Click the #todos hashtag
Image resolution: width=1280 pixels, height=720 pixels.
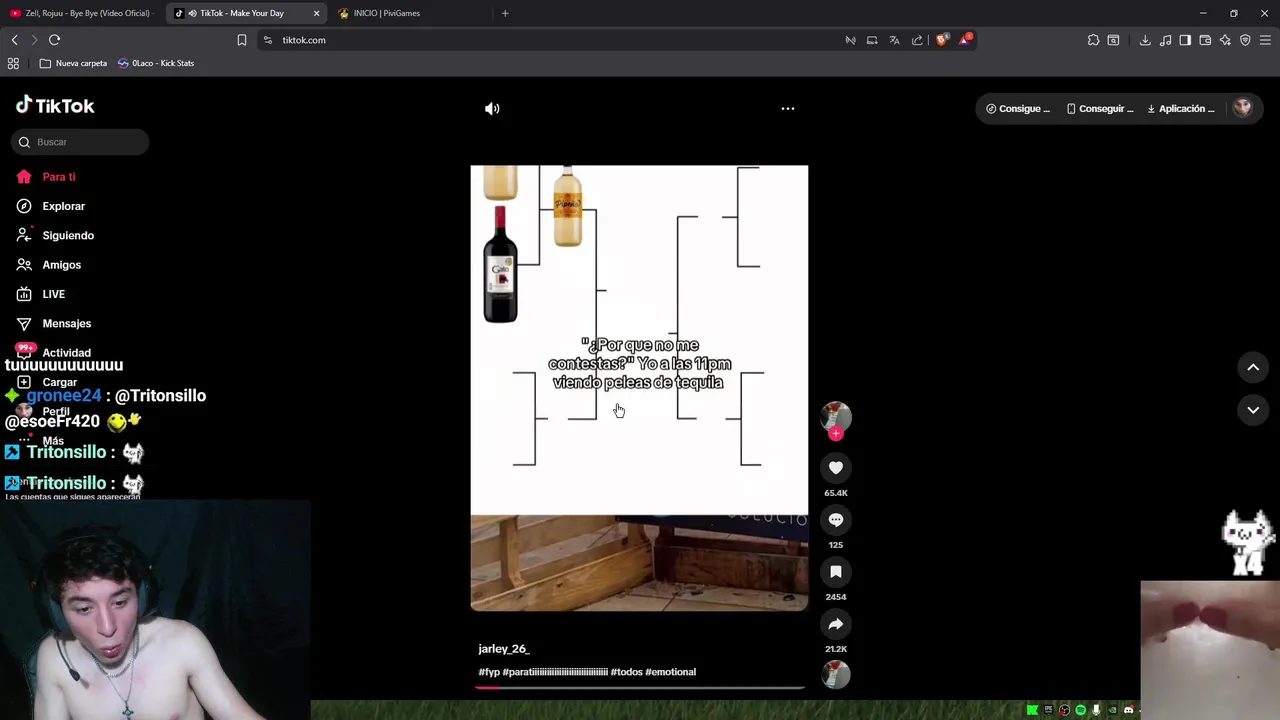(626, 672)
